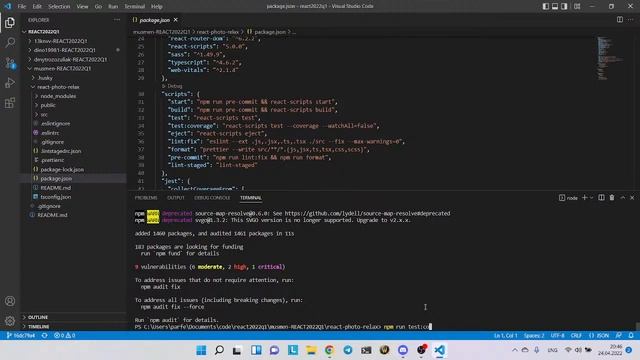Toggle the primary side bar visibility
Viewport: 640px width, 360px height.
click(546, 6)
